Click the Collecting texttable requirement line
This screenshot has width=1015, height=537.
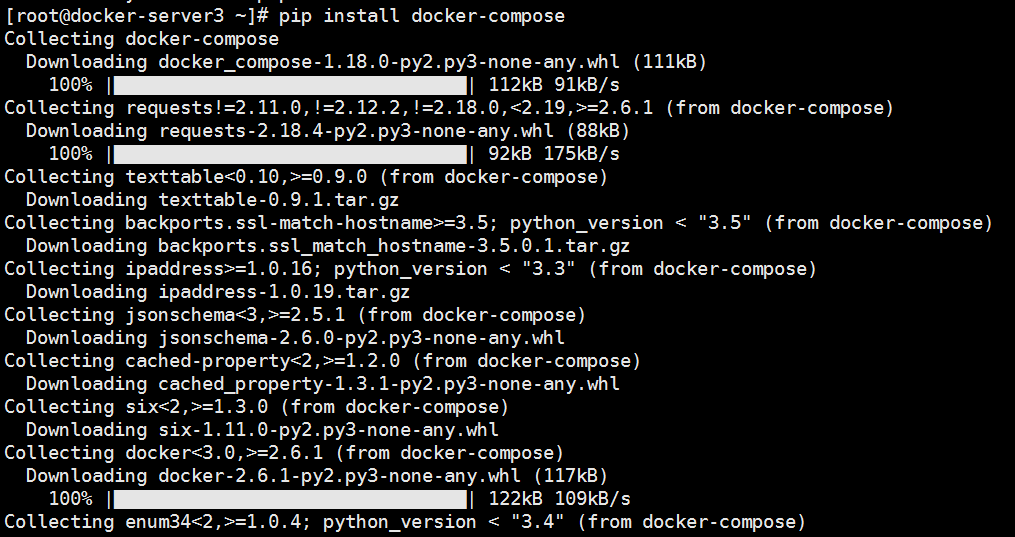coord(306,177)
